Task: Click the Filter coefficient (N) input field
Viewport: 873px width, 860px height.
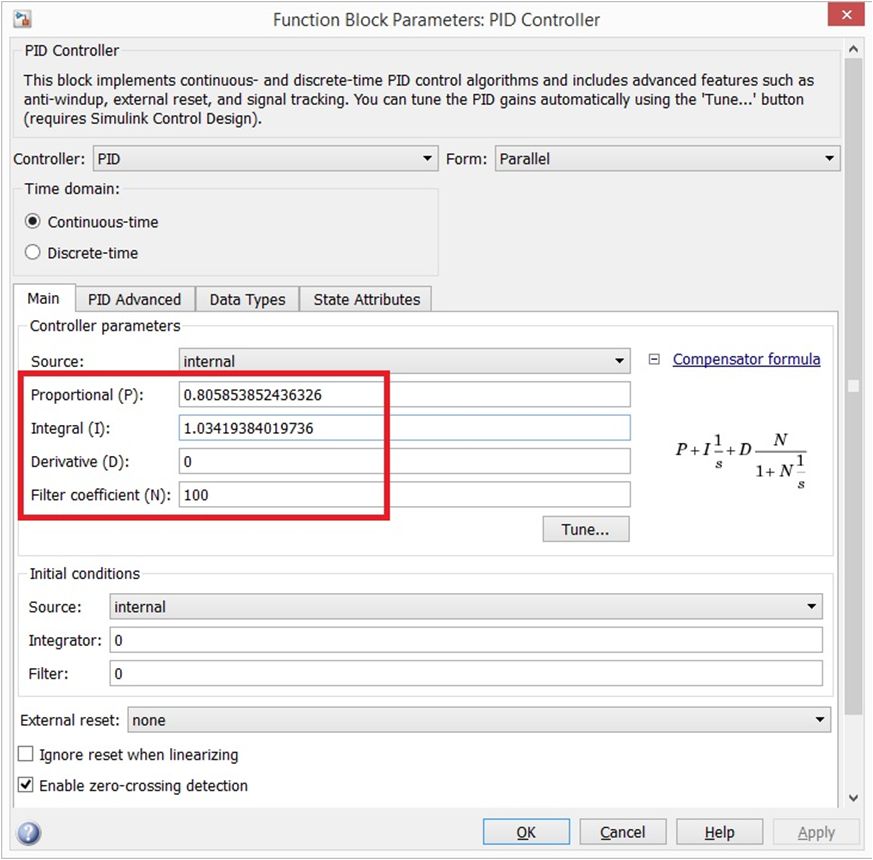Action: [405, 495]
